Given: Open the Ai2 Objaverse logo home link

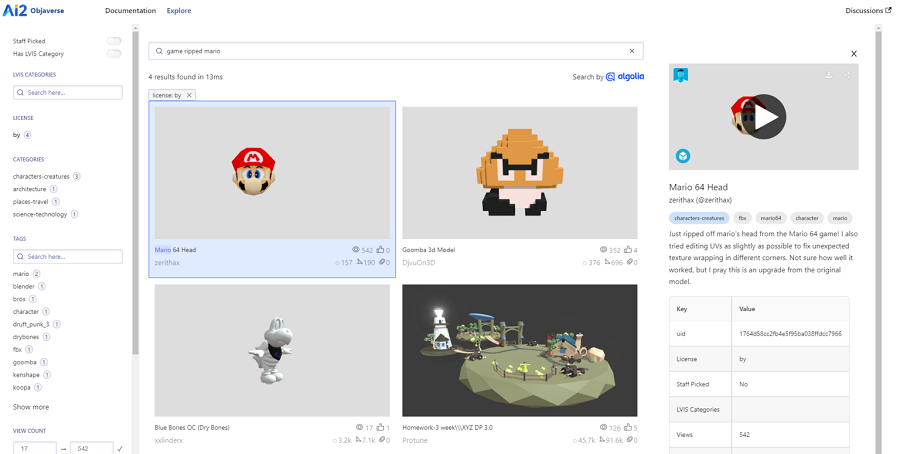Looking at the screenshot, I should point(32,10).
